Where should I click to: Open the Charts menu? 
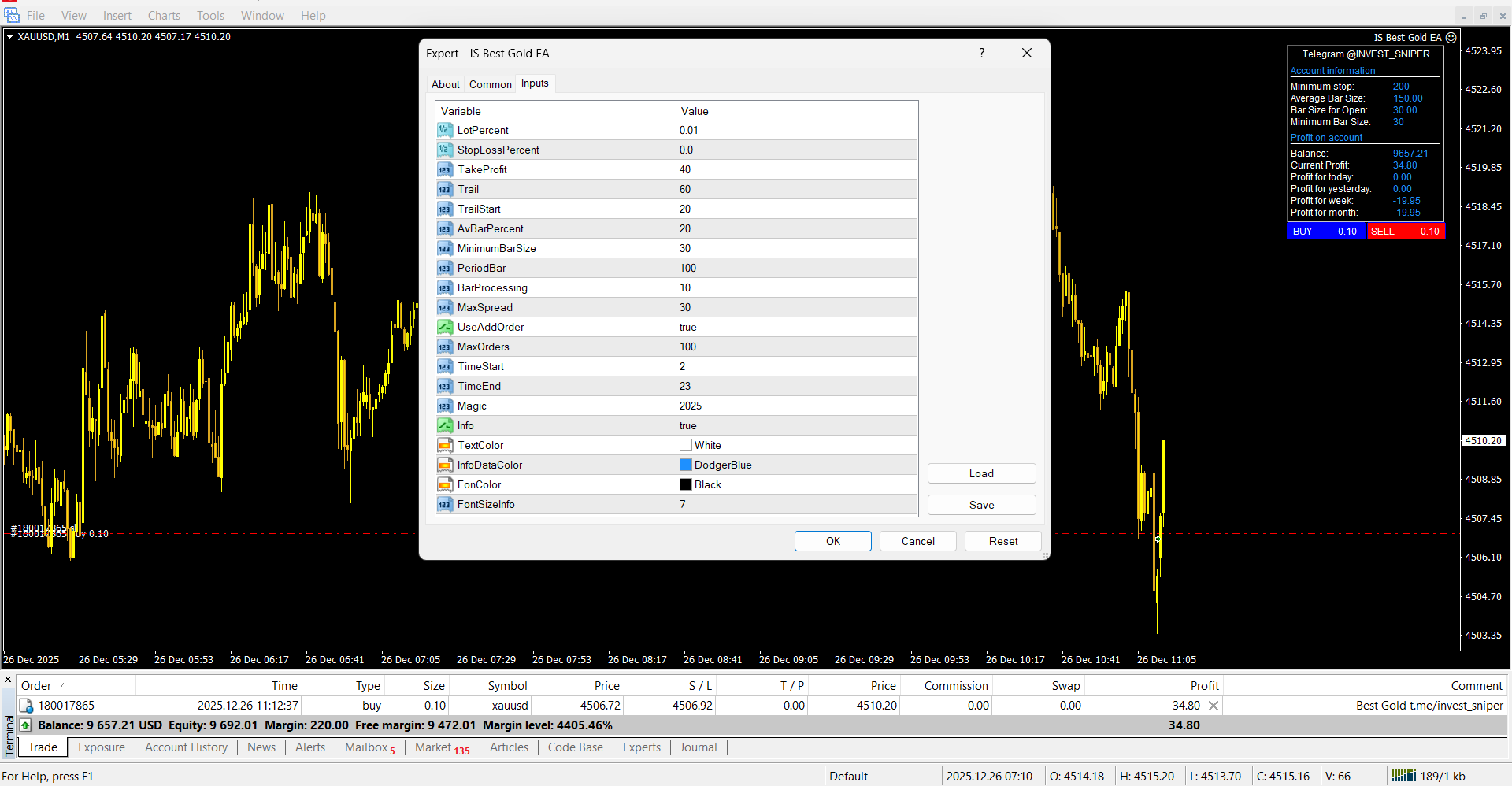[164, 16]
